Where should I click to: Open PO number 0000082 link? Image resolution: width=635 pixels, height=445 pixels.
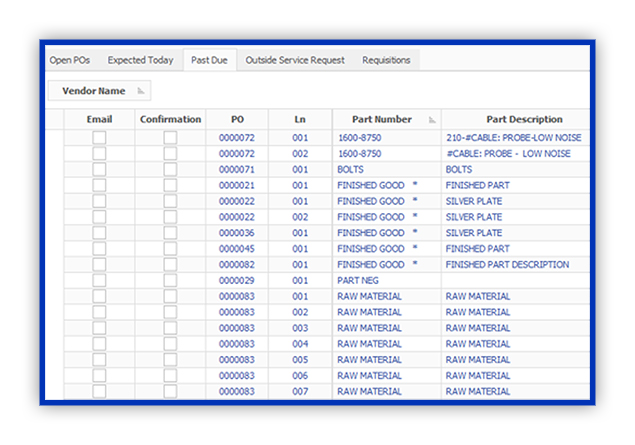click(237, 264)
